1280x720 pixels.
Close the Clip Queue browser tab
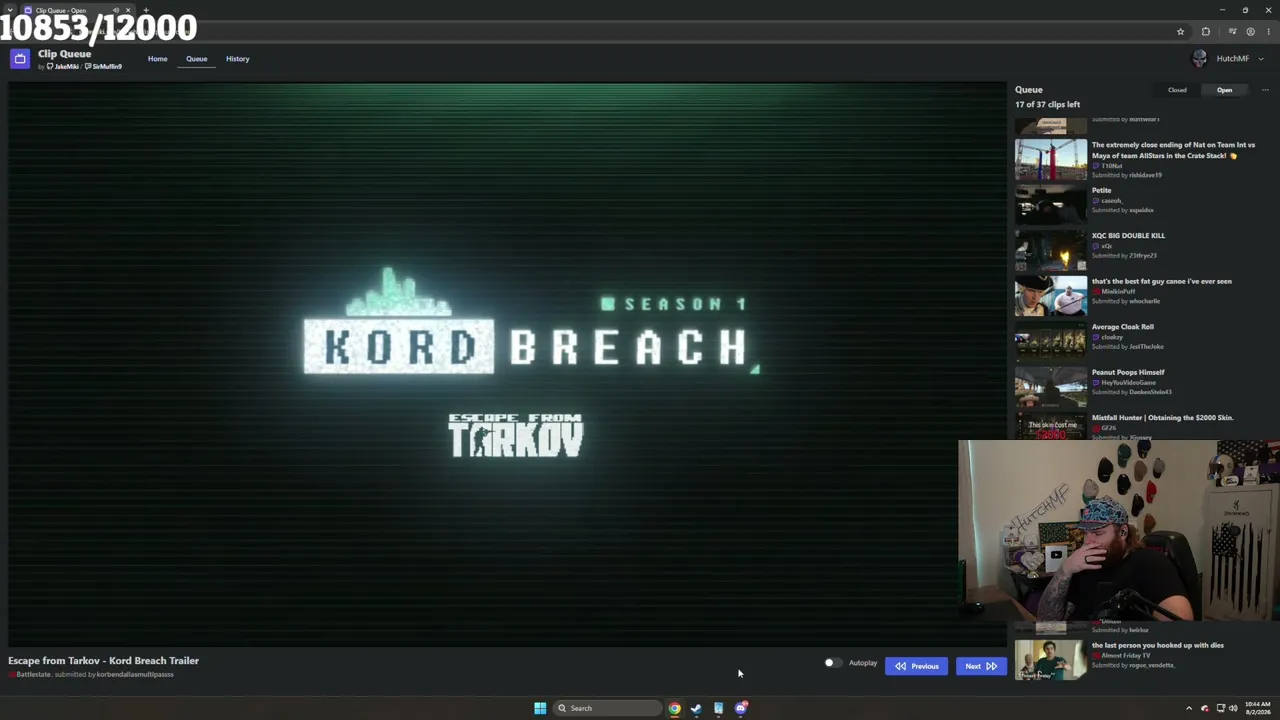(x=128, y=10)
